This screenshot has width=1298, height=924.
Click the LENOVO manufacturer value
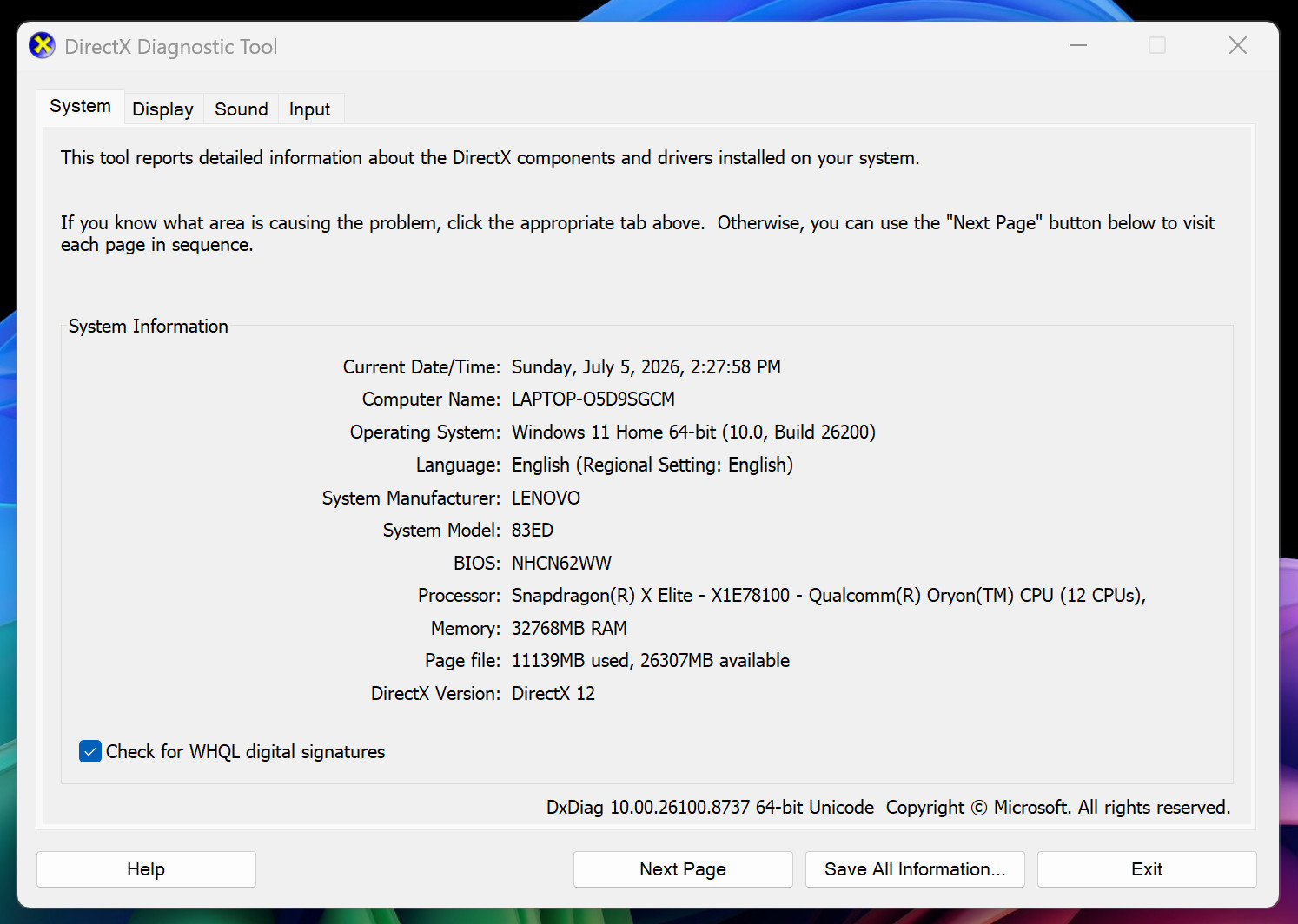pos(546,498)
